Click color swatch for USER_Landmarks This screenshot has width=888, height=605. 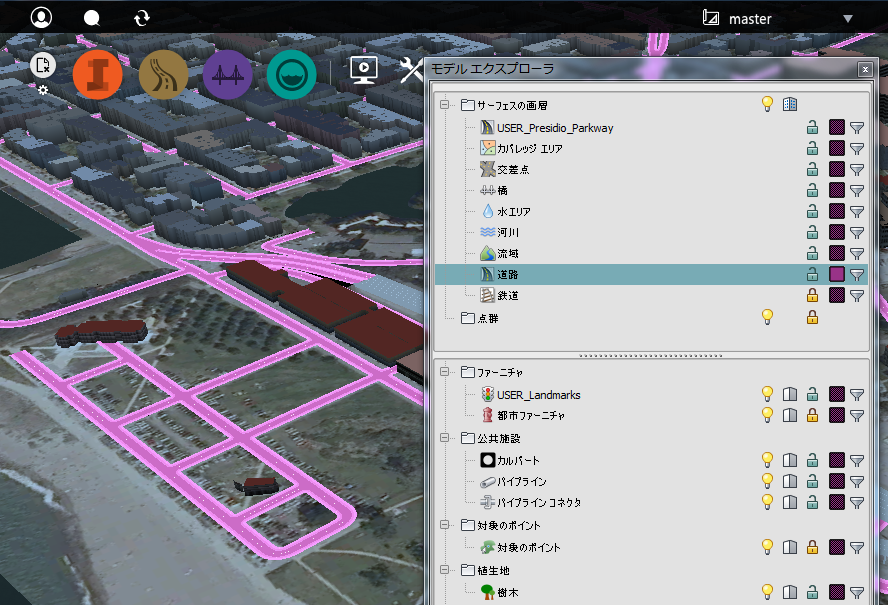click(837, 394)
